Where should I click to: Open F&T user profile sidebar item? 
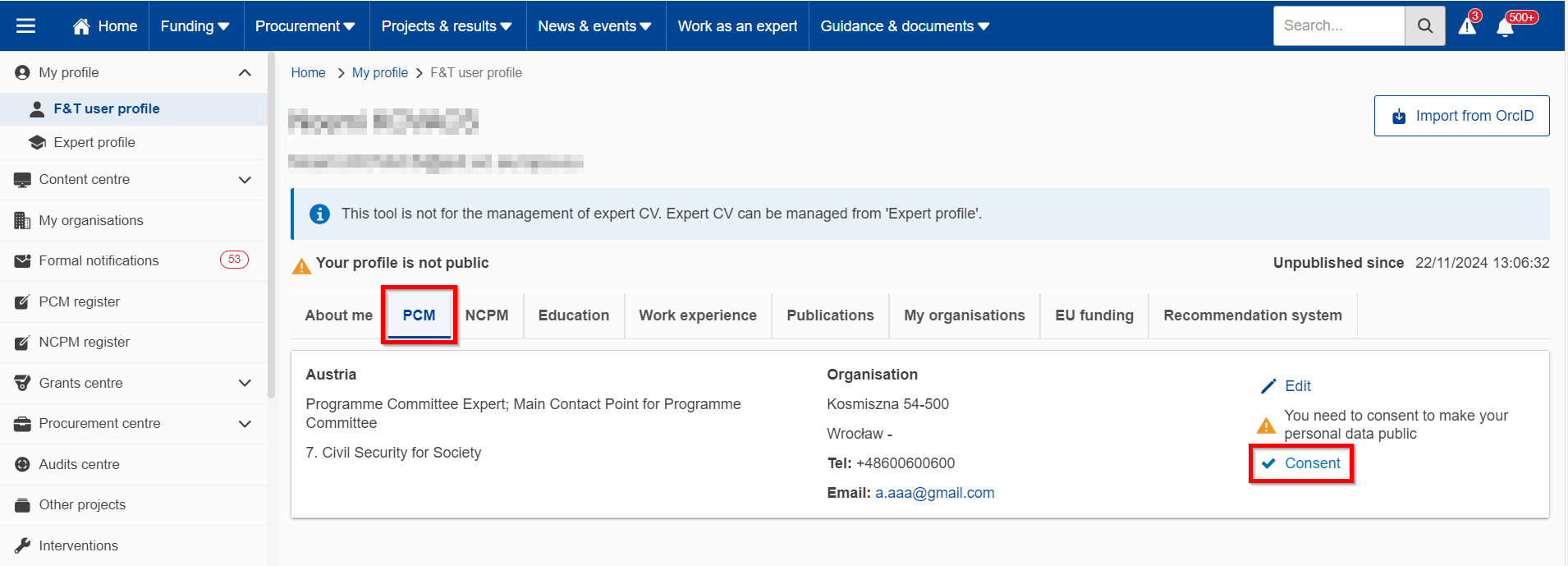click(134, 108)
